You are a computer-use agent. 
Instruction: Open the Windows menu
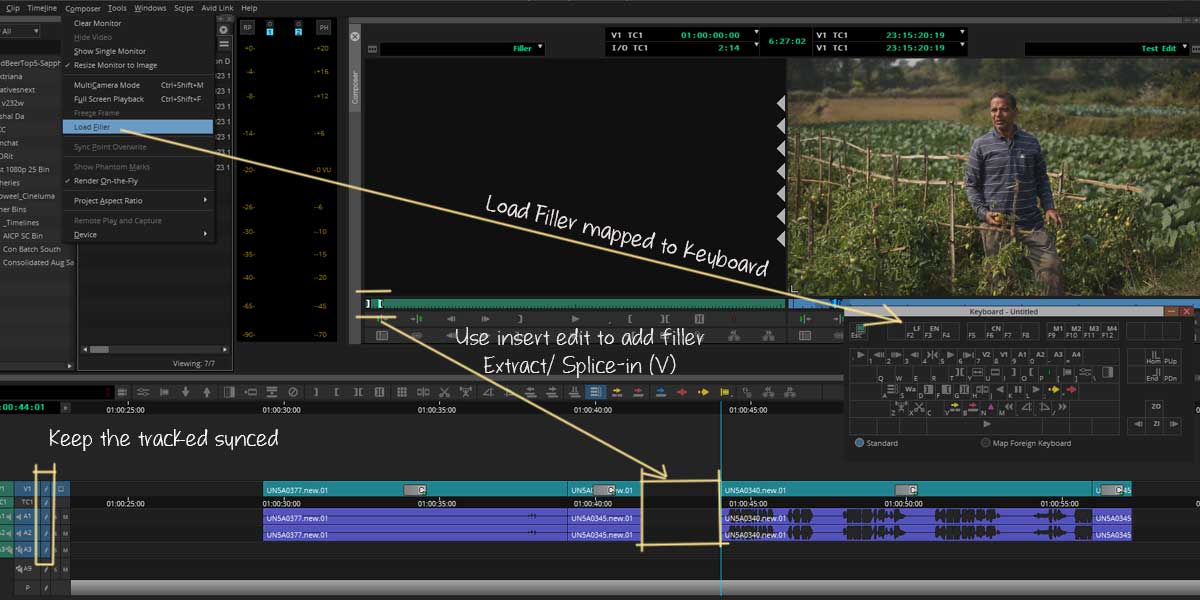[x=150, y=8]
